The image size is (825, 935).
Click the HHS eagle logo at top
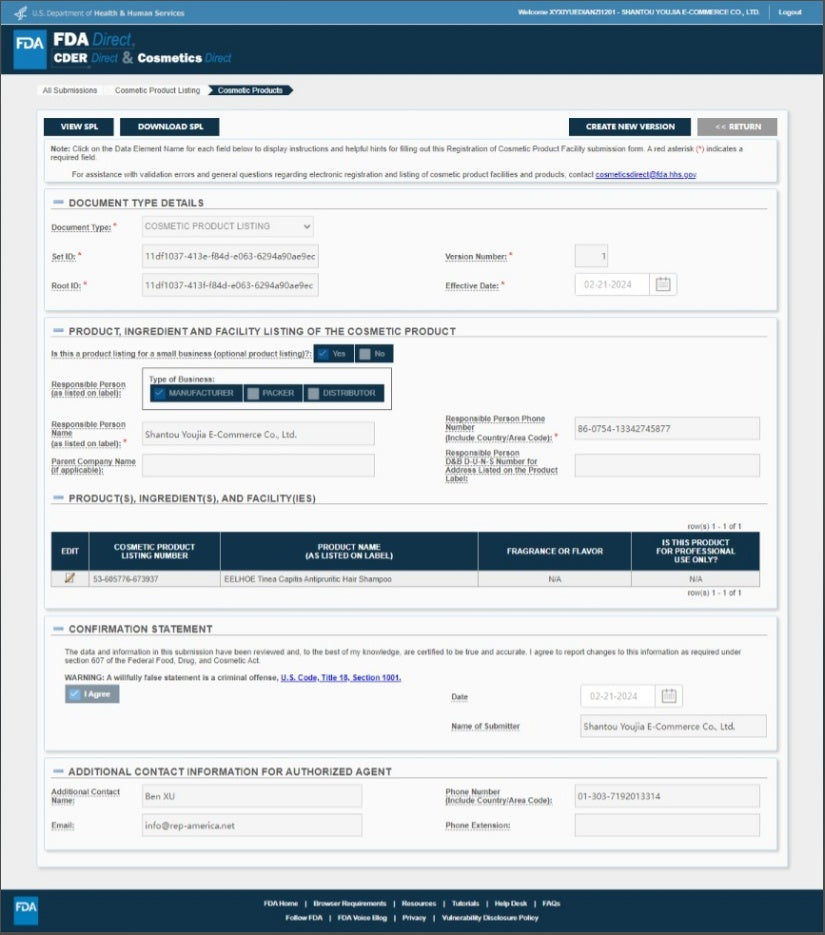(20, 12)
